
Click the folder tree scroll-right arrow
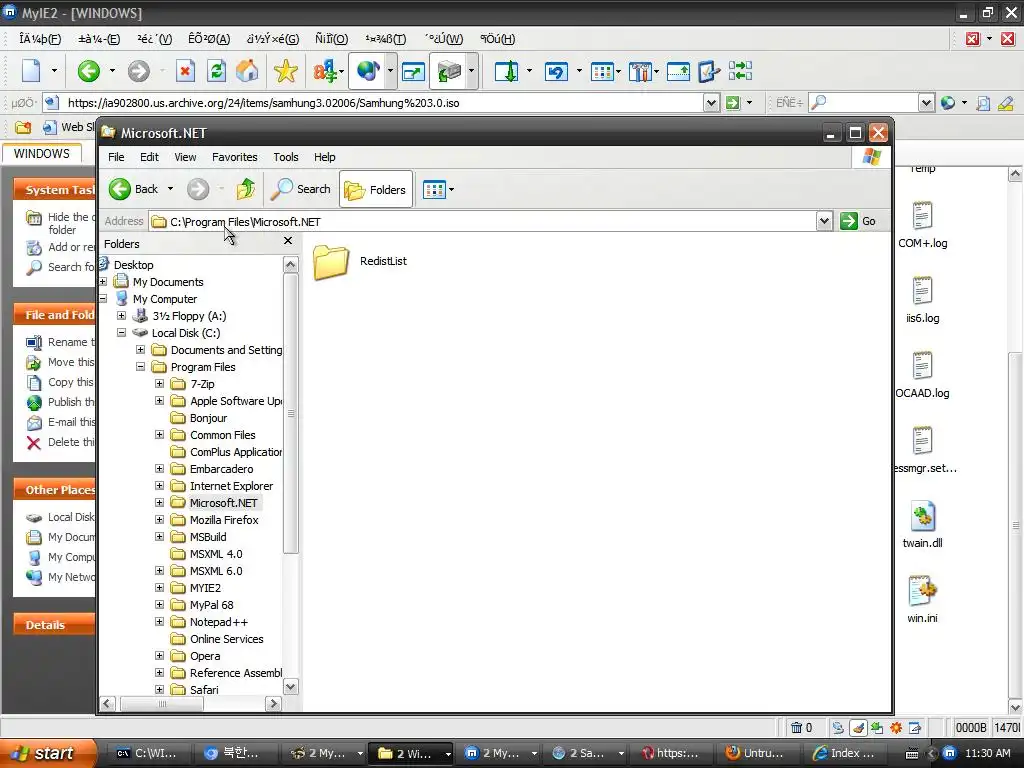point(274,704)
